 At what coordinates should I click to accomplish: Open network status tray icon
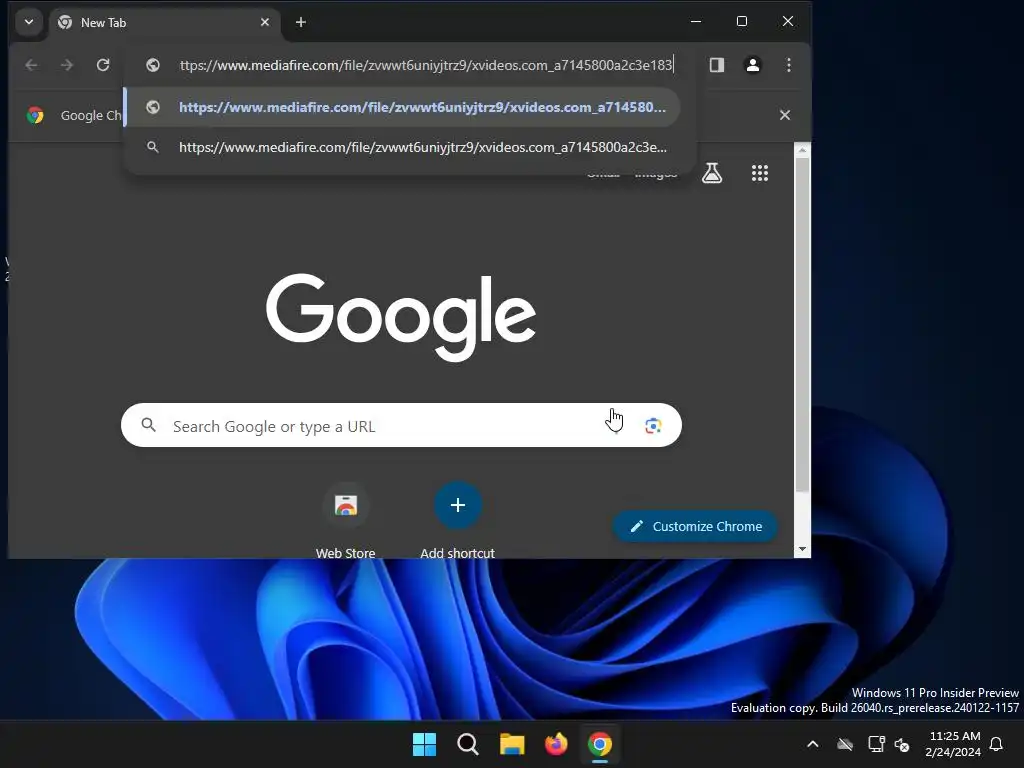[x=876, y=744]
